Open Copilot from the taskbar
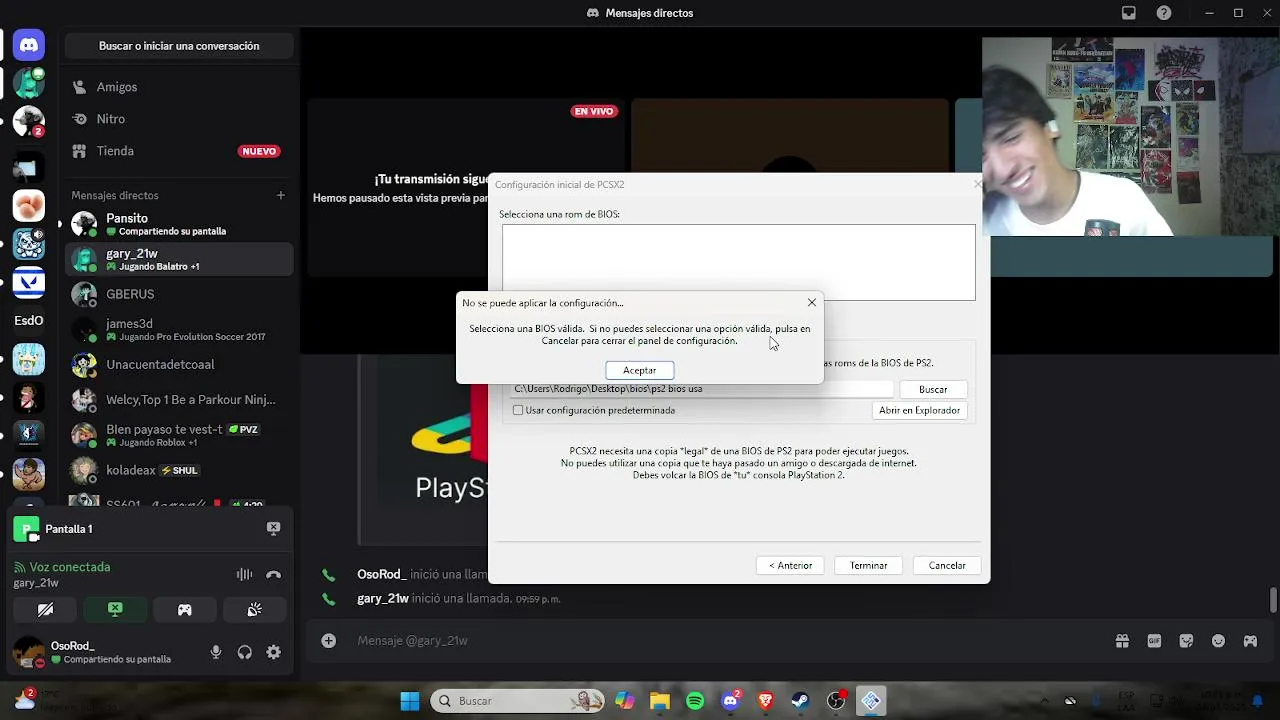The width and height of the screenshot is (1280, 720). 625,701
